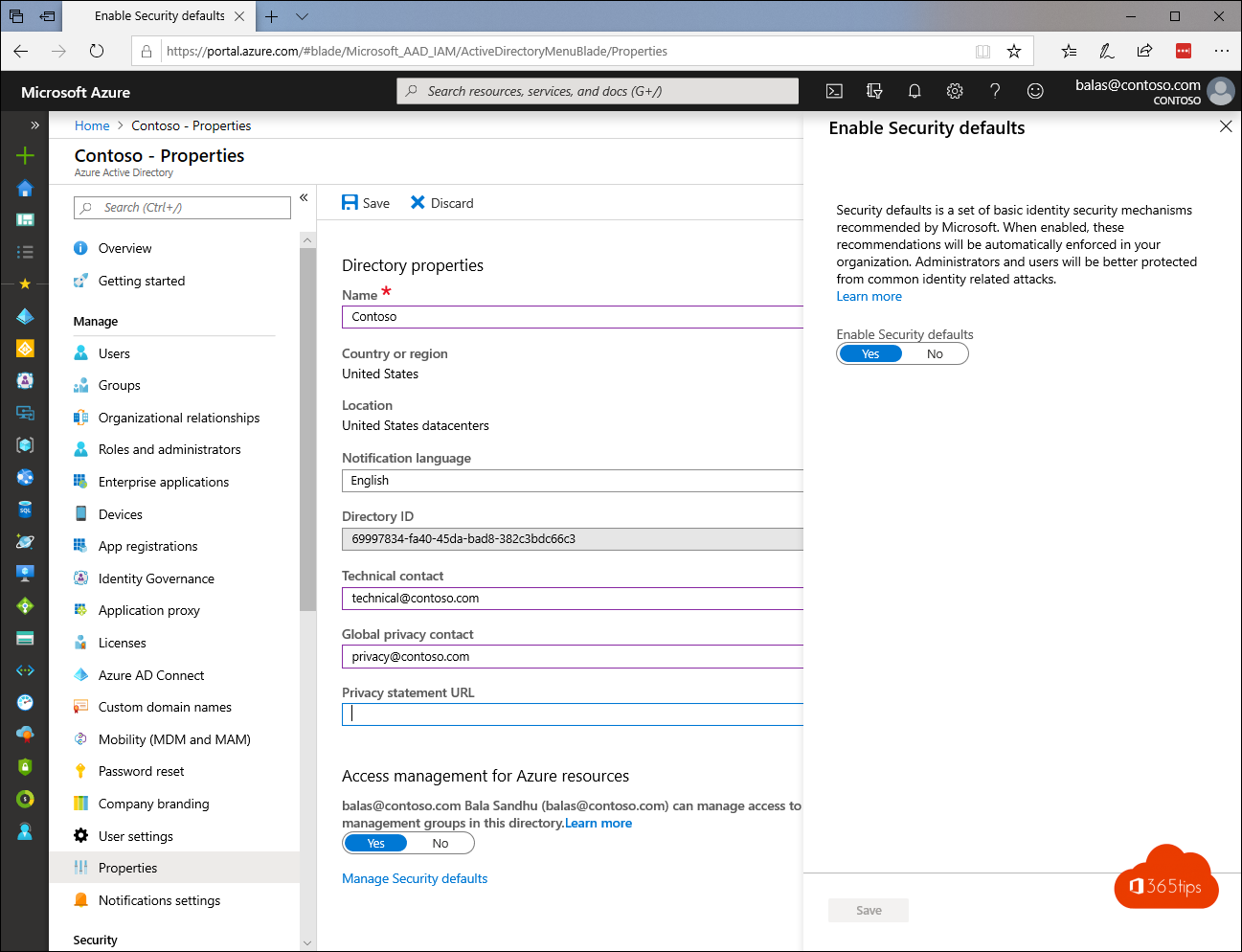Click the Save disk icon in toolbar

(x=350, y=202)
